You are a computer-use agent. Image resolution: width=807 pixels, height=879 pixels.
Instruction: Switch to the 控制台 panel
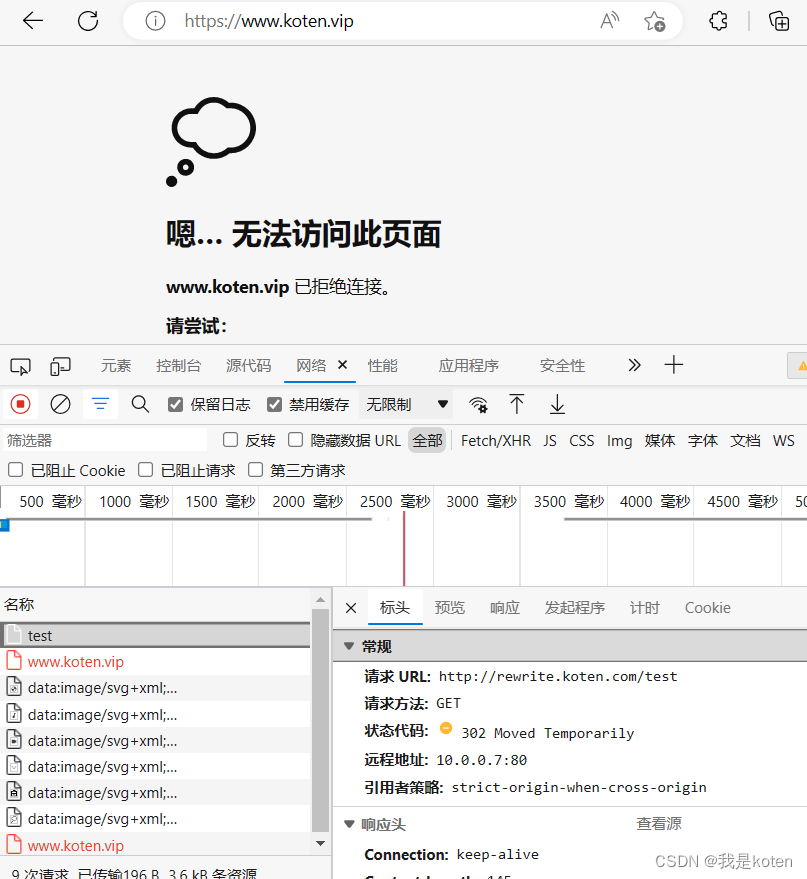[179, 366]
